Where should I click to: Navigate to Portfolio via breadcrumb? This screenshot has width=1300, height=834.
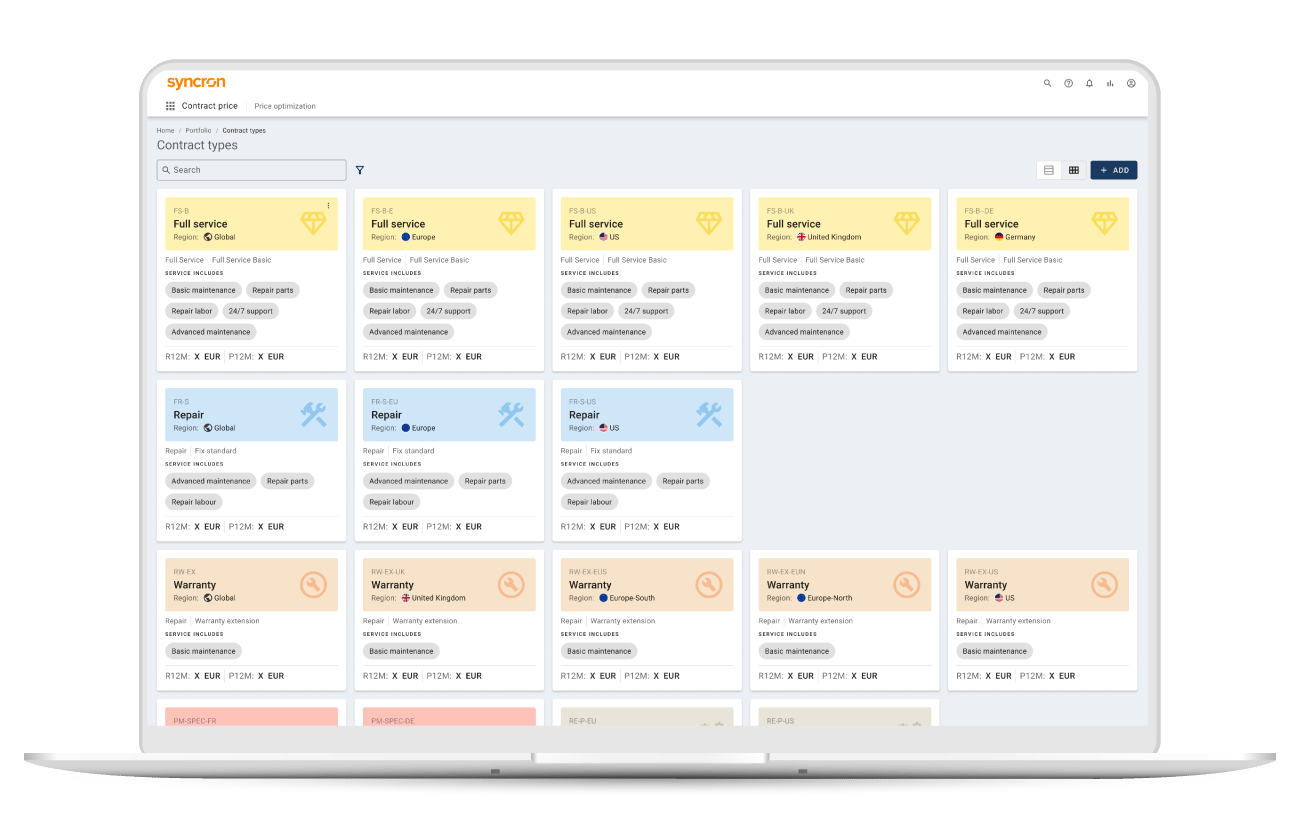tap(196, 130)
